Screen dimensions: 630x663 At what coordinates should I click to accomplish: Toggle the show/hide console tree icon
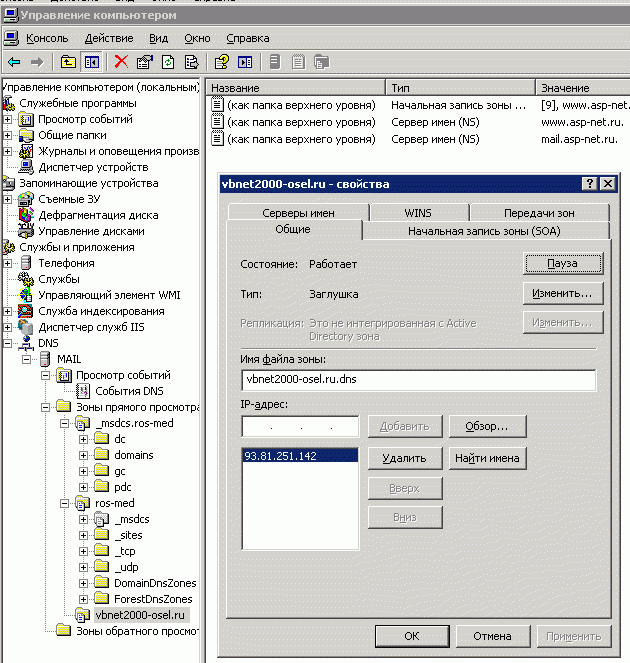[92, 62]
